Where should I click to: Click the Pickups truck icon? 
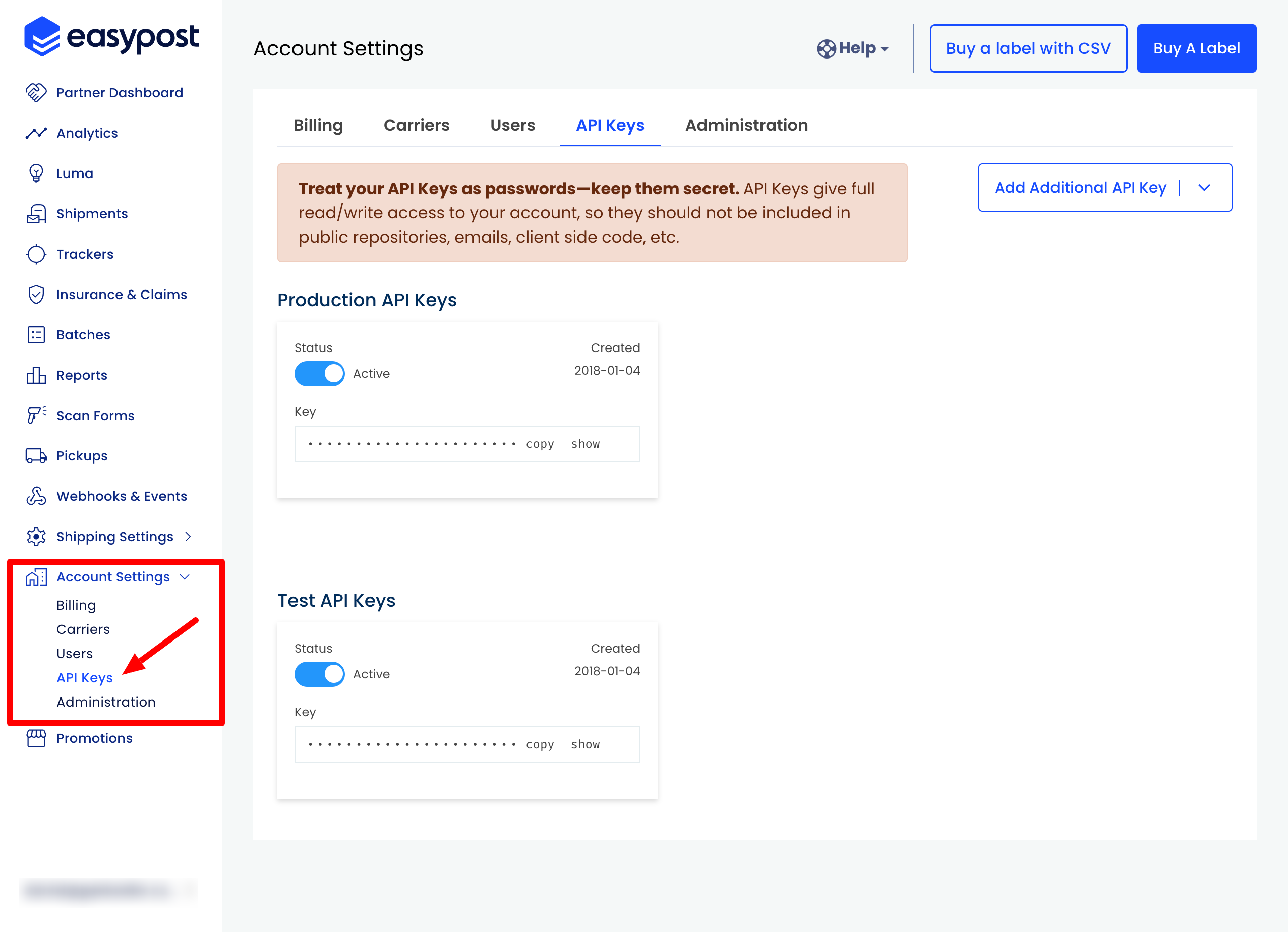point(36,455)
